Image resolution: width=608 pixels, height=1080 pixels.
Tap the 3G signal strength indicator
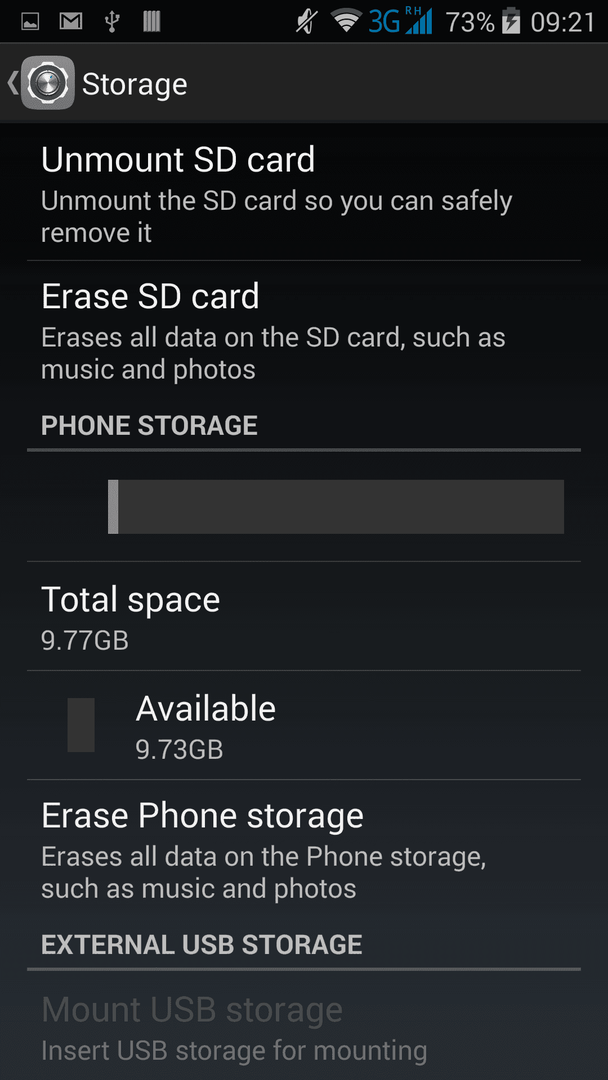(x=401, y=21)
